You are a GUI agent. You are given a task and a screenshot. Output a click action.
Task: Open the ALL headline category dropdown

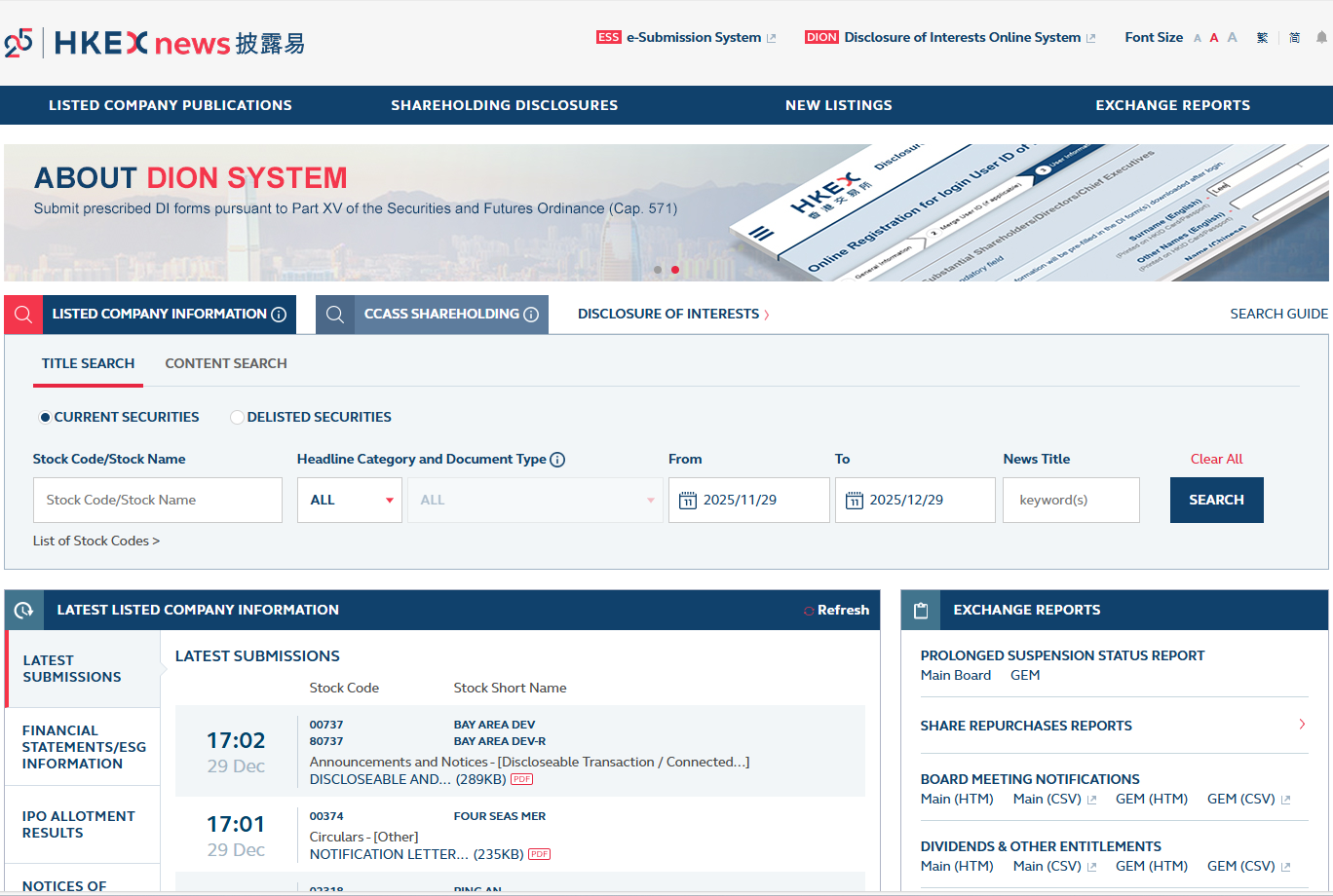350,501
